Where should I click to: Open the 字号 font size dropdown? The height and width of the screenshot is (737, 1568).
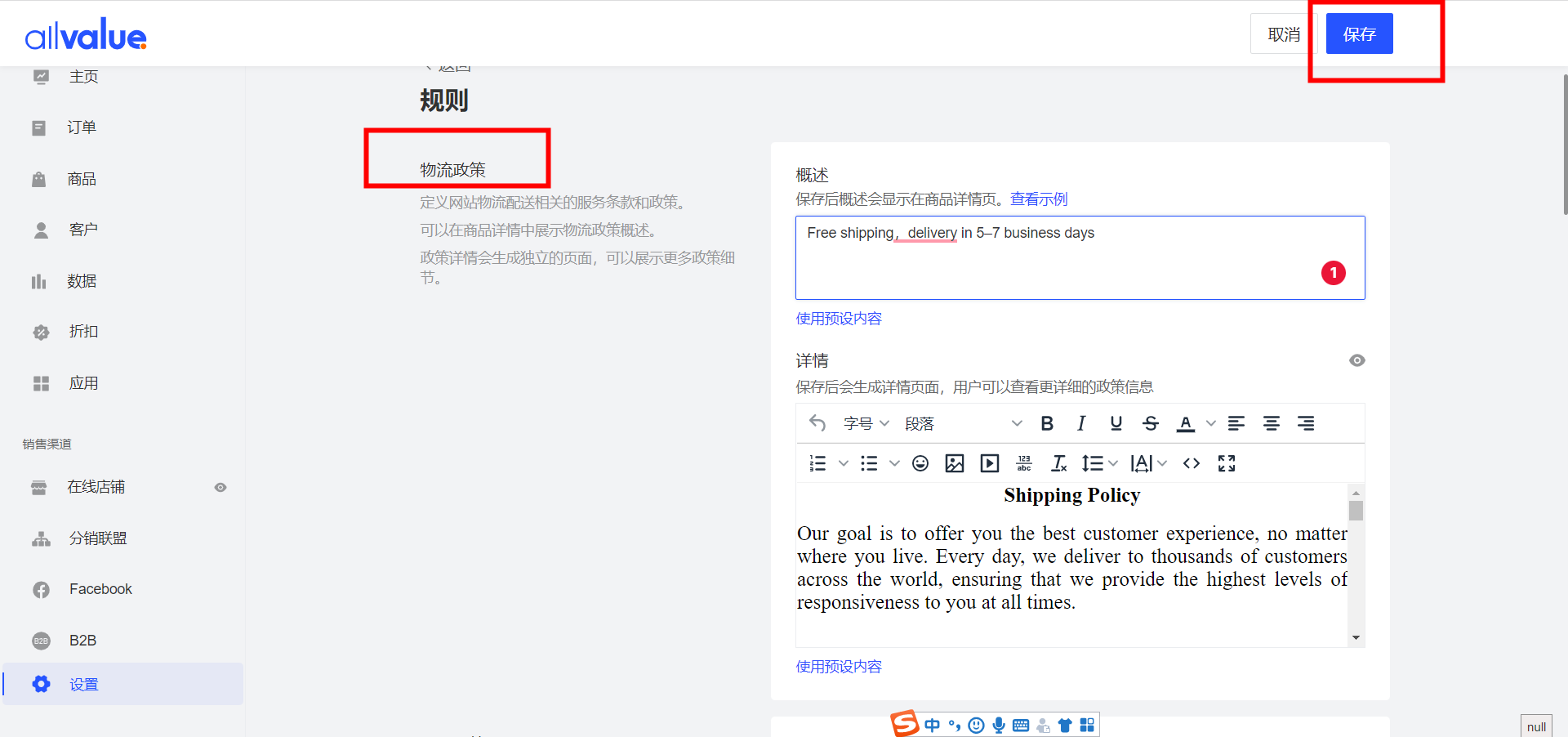[866, 423]
